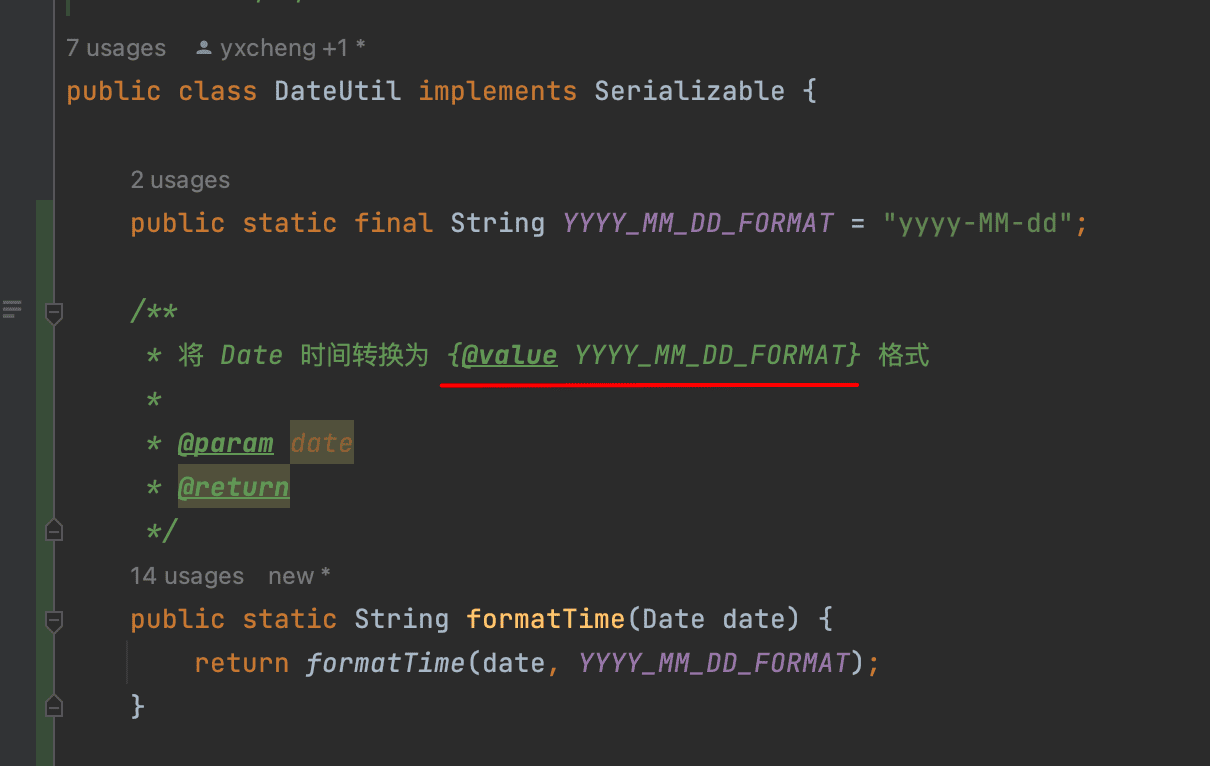Show the '2 usages' inlay hint list
This screenshot has height=766, width=1210.
pos(180,180)
